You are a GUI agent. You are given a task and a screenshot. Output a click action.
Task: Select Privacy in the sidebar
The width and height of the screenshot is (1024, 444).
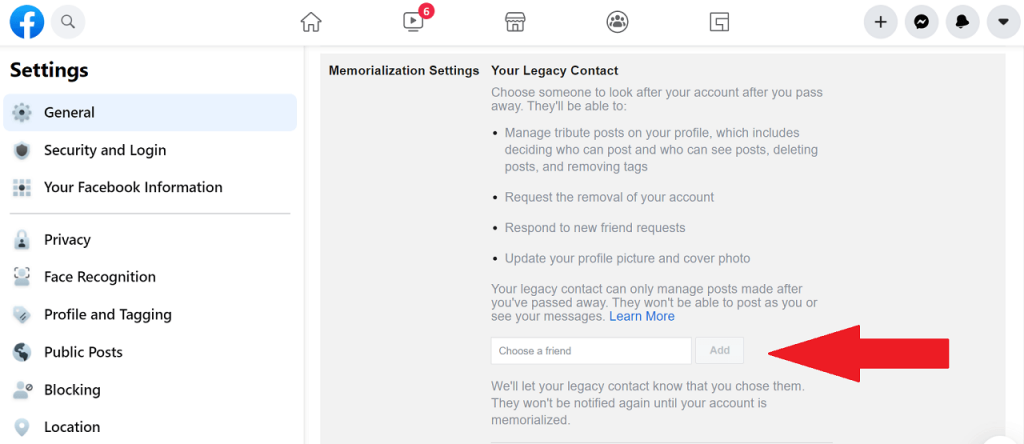point(150,240)
